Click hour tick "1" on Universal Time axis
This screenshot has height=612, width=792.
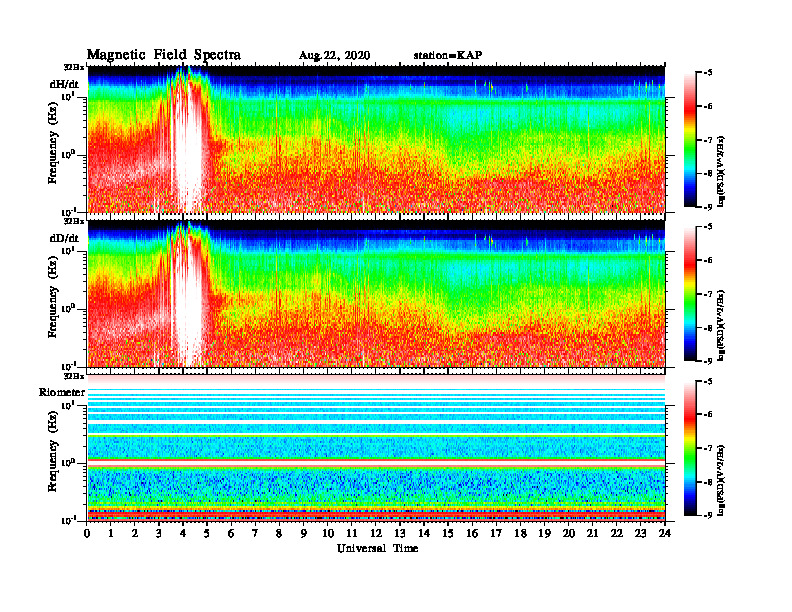tap(111, 534)
